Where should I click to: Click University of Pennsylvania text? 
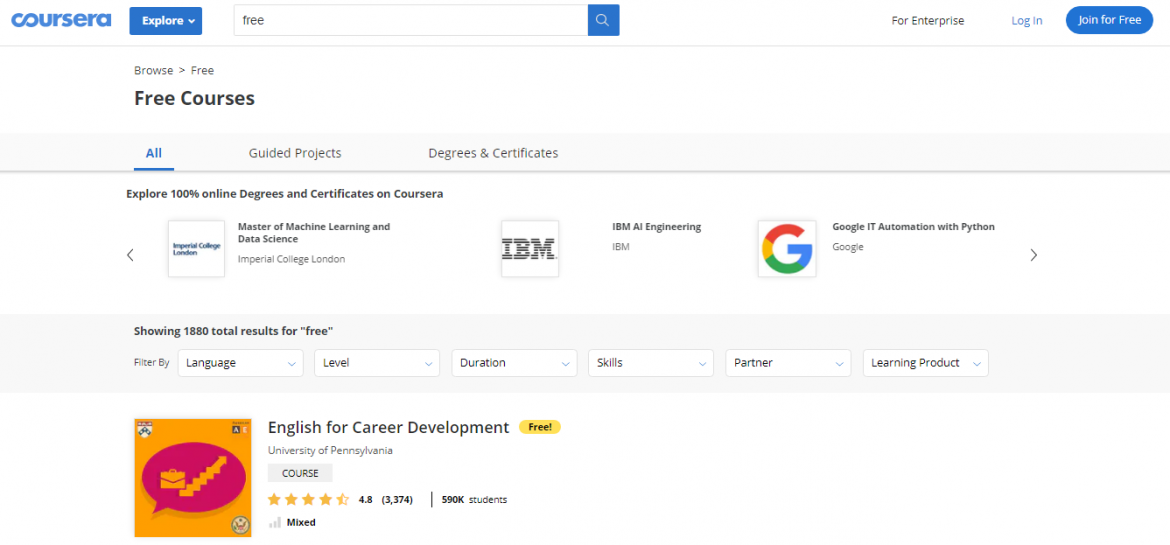point(331,451)
